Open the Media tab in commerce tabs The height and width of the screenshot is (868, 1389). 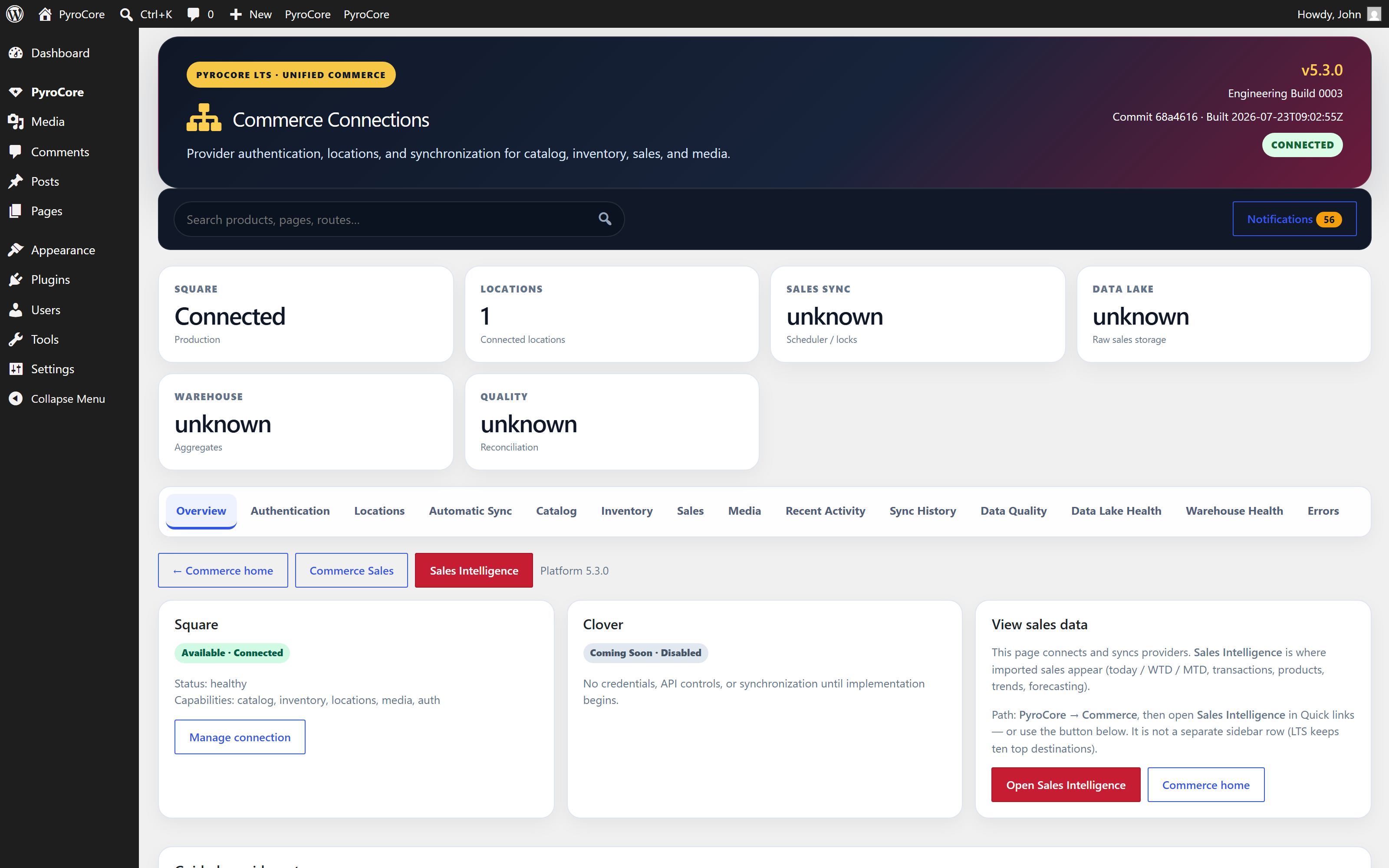tap(744, 511)
